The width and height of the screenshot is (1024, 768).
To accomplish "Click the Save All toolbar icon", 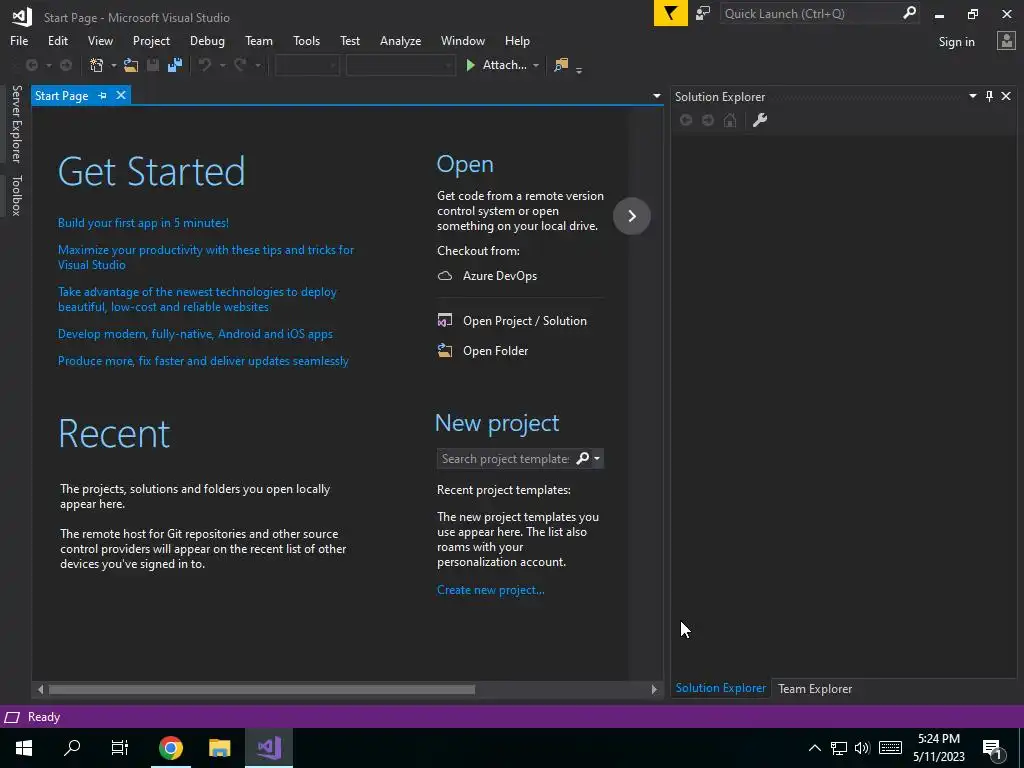I will [x=174, y=65].
